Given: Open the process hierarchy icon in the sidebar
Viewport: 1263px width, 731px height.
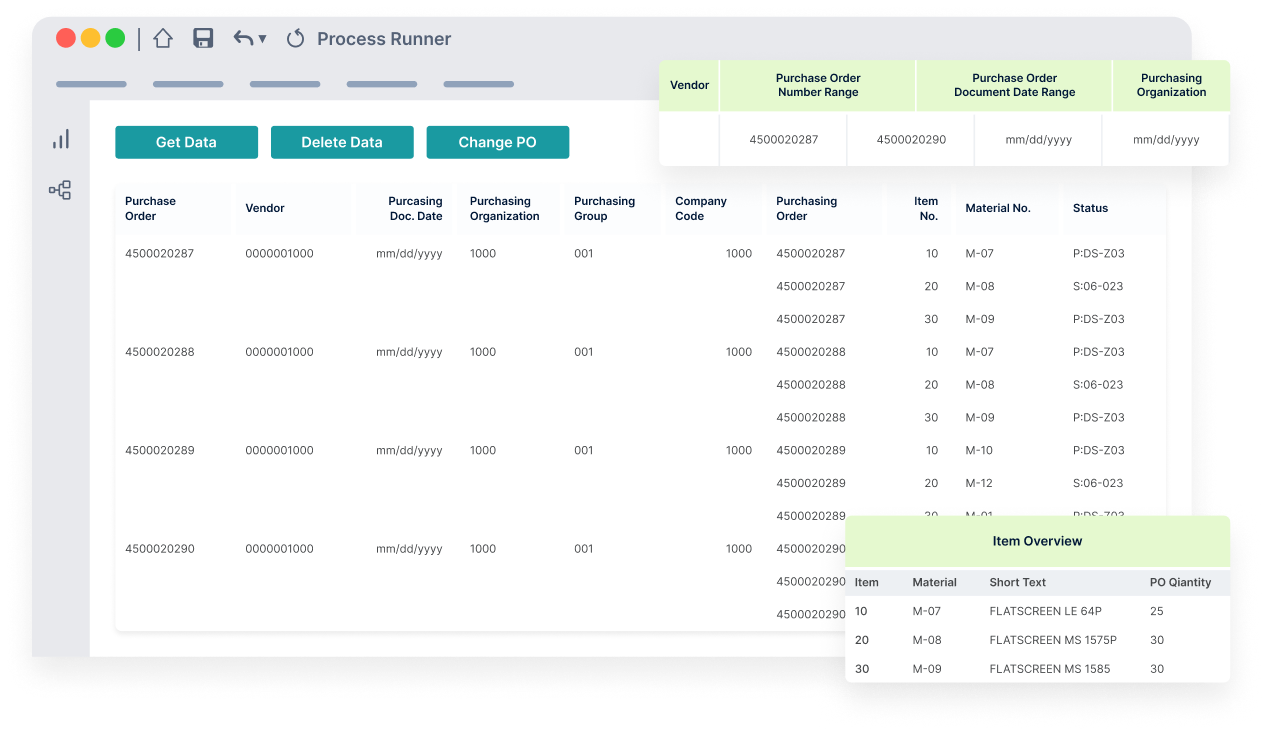Looking at the screenshot, I should tap(60, 189).
